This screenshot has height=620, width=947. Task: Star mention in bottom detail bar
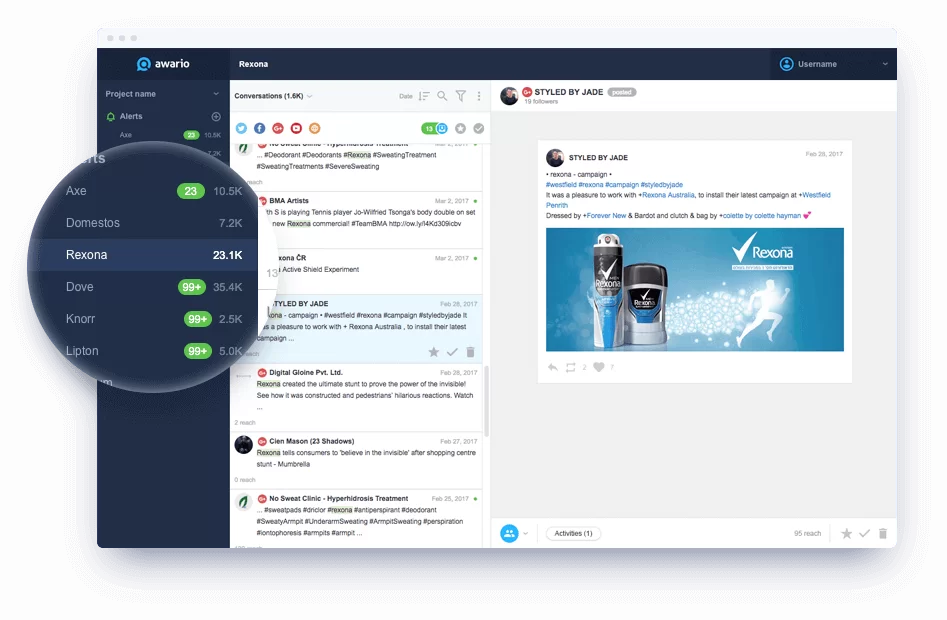(x=847, y=534)
